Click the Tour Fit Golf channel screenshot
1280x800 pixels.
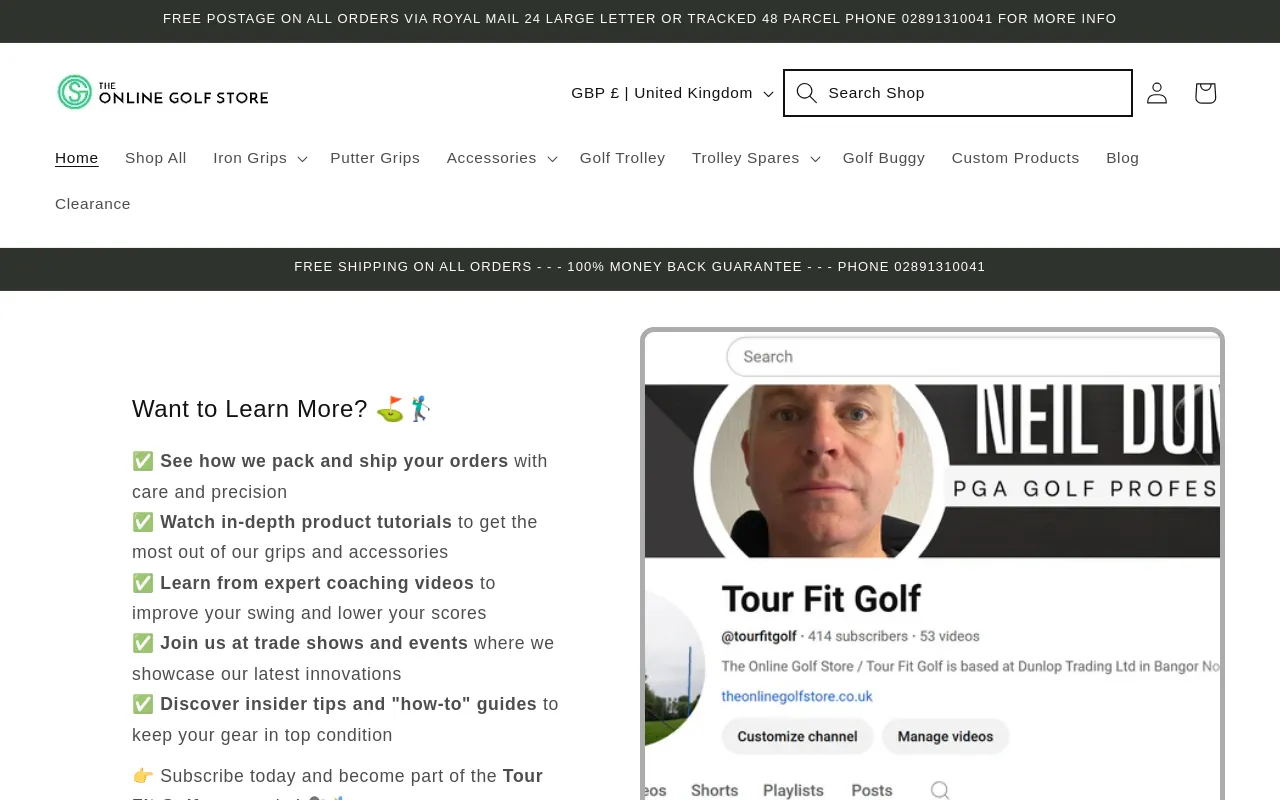[x=932, y=565]
